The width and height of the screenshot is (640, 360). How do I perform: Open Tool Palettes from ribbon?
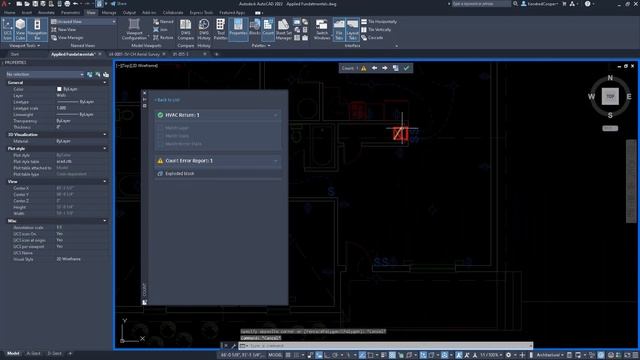pyautogui.click(x=220, y=29)
